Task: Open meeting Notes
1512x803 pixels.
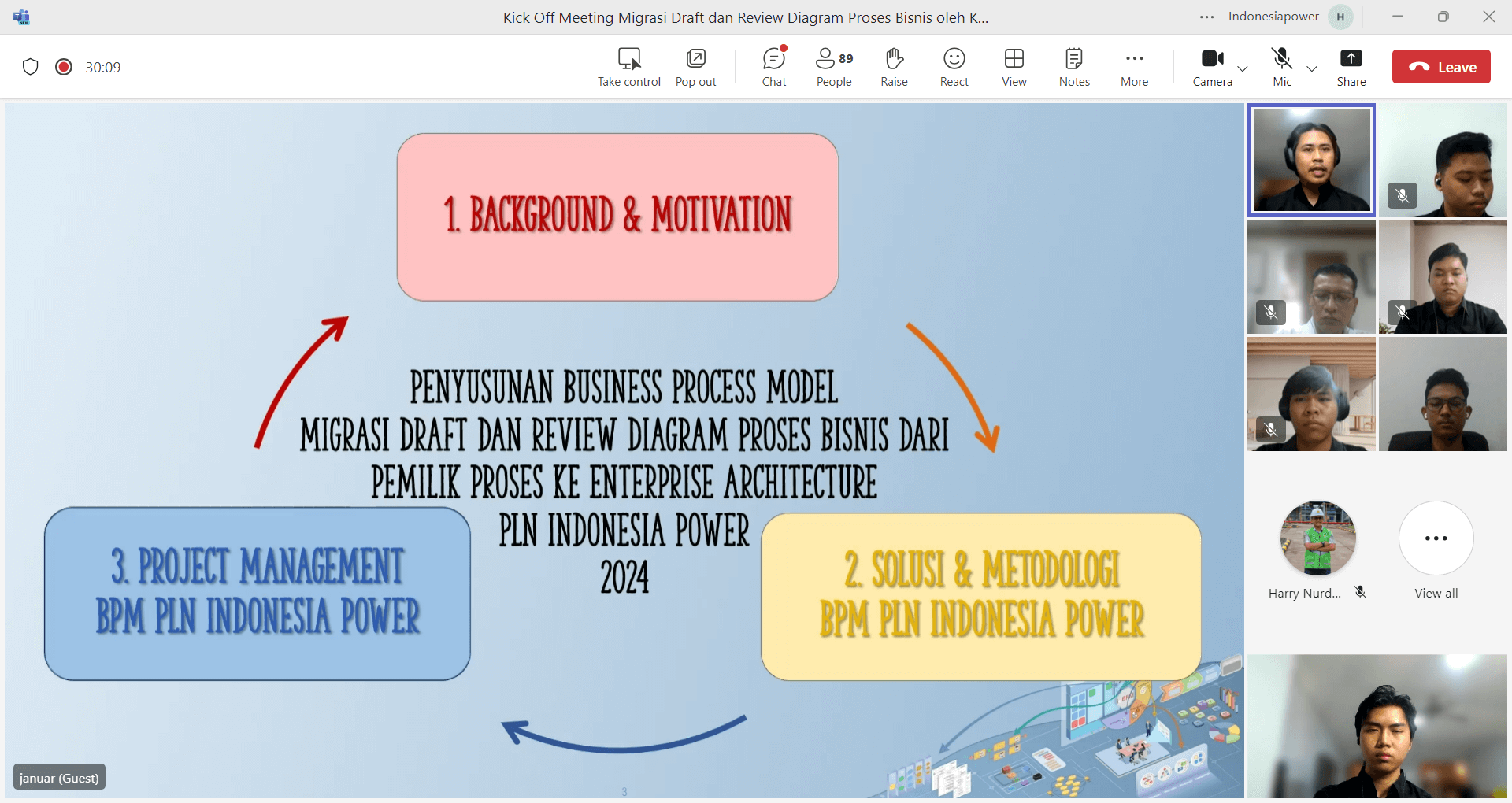Action: (x=1073, y=67)
